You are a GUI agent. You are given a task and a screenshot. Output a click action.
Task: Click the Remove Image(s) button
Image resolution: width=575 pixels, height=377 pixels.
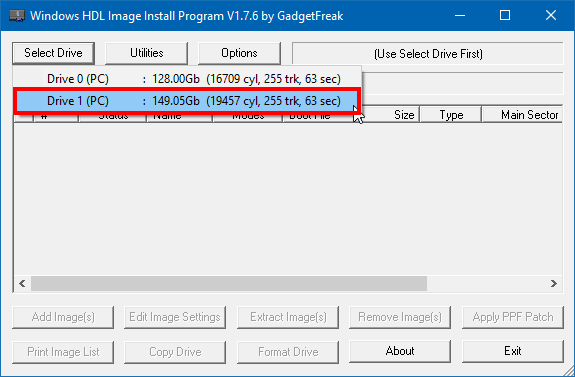point(400,317)
